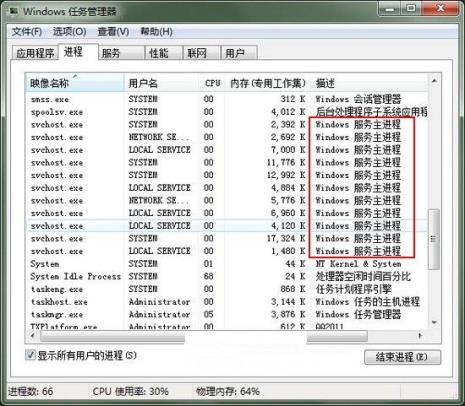
Task: Select the svchost.exe row using 12,992 K
Action: pyautogui.click(x=227, y=175)
